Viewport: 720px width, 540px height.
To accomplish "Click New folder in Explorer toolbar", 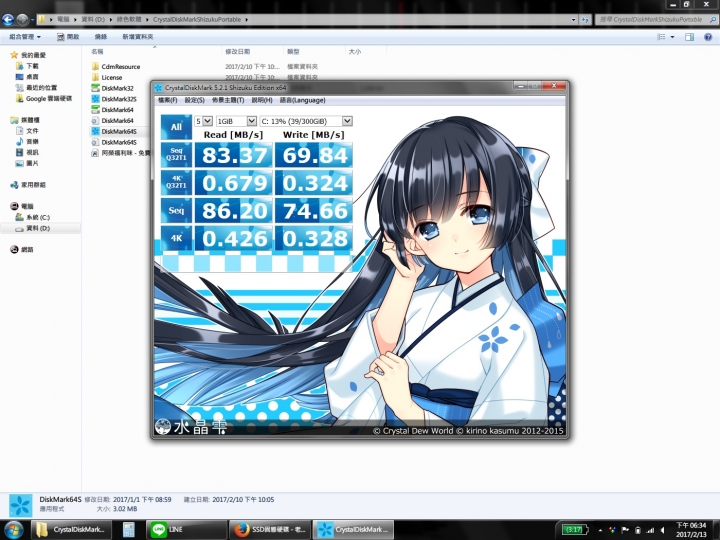I will coord(137,37).
